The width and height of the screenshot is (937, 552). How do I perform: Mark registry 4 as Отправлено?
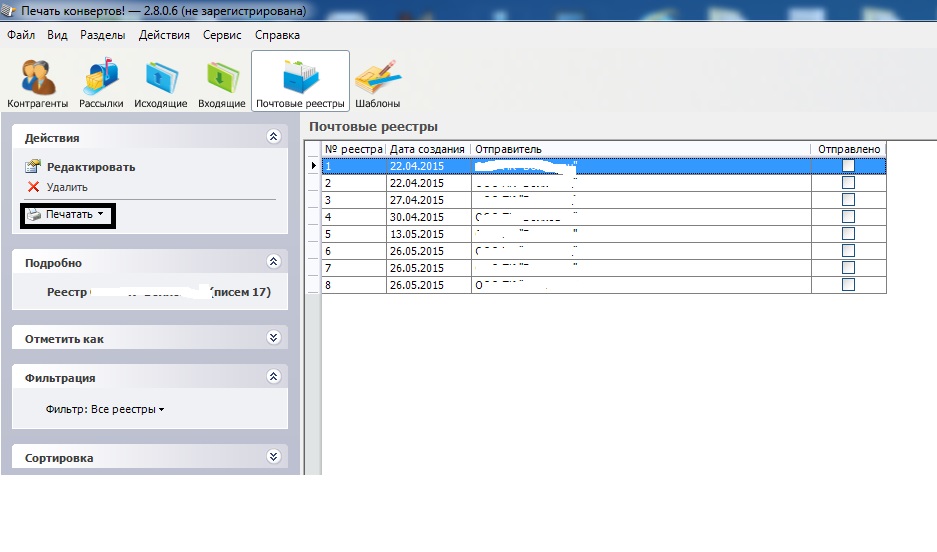click(848, 217)
